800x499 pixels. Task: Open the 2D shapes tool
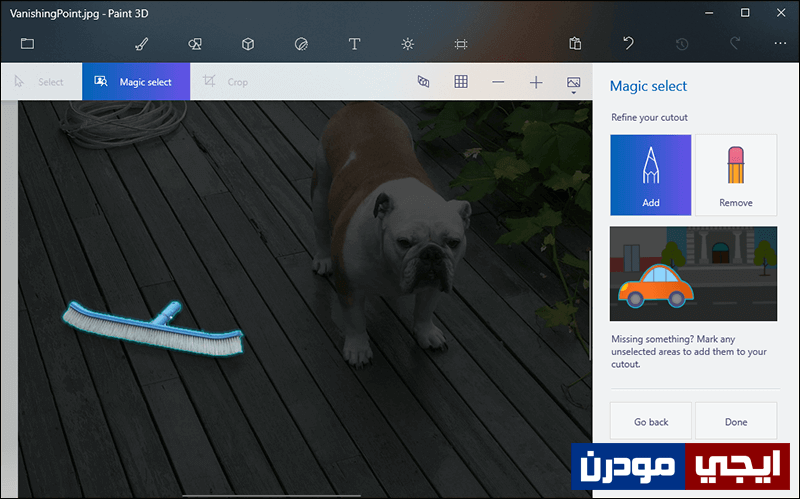pos(195,44)
